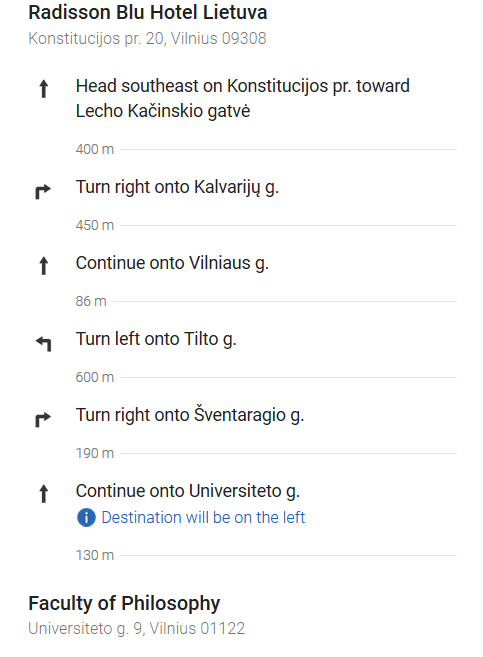Viewport: 483px width, 657px height.
Task: Click the straight arrow beside Vilniaus g. step
Action: point(44,266)
